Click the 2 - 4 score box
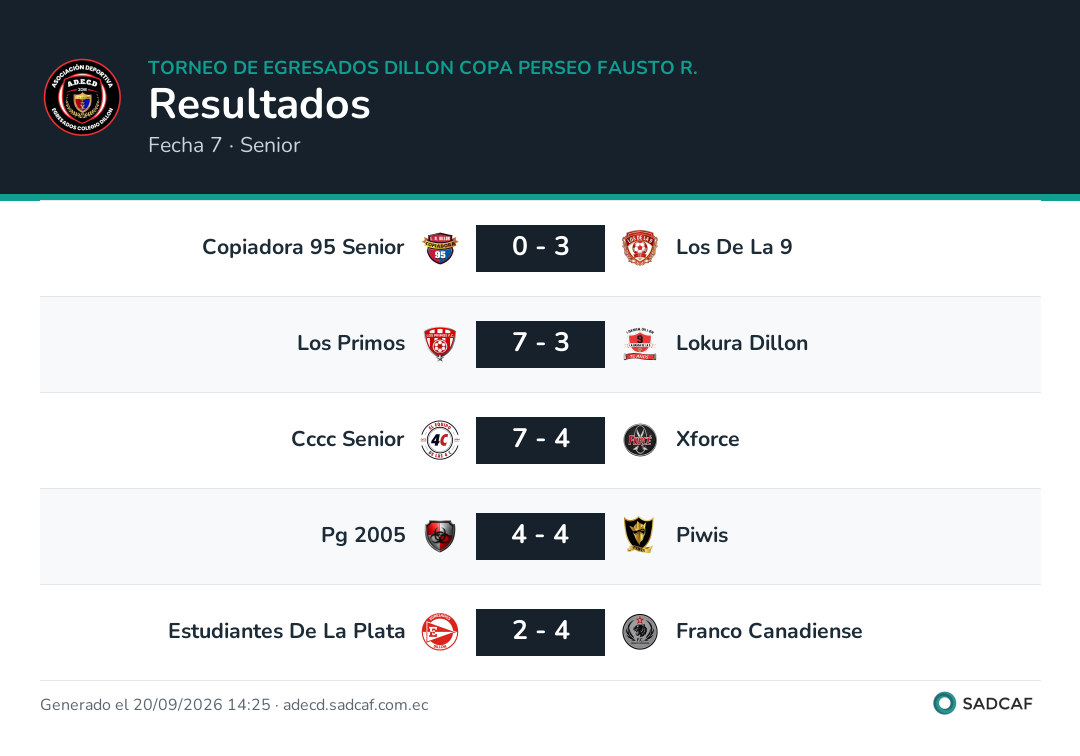Viewport: 1080px width, 756px height. click(x=541, y=632)
